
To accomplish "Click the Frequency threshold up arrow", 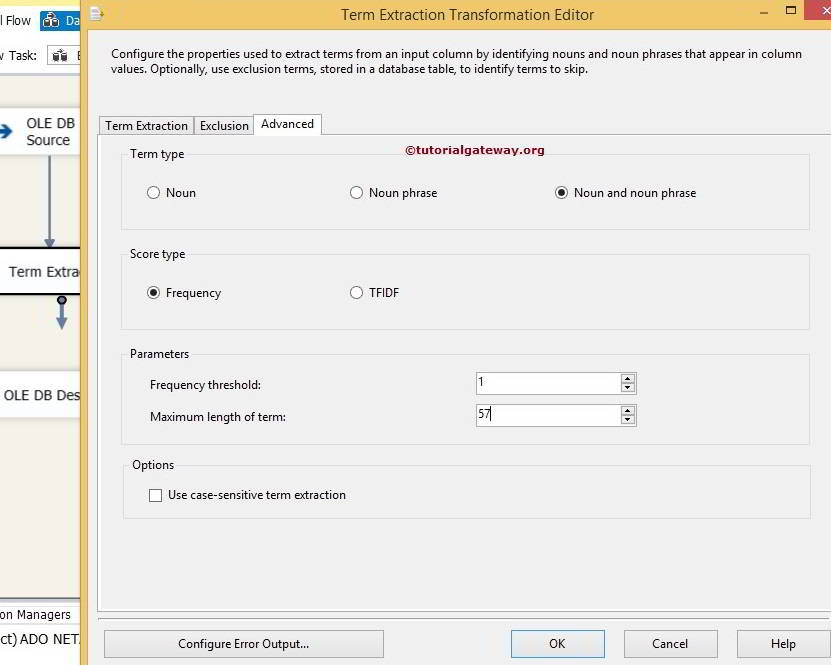I will click(628, 378).
